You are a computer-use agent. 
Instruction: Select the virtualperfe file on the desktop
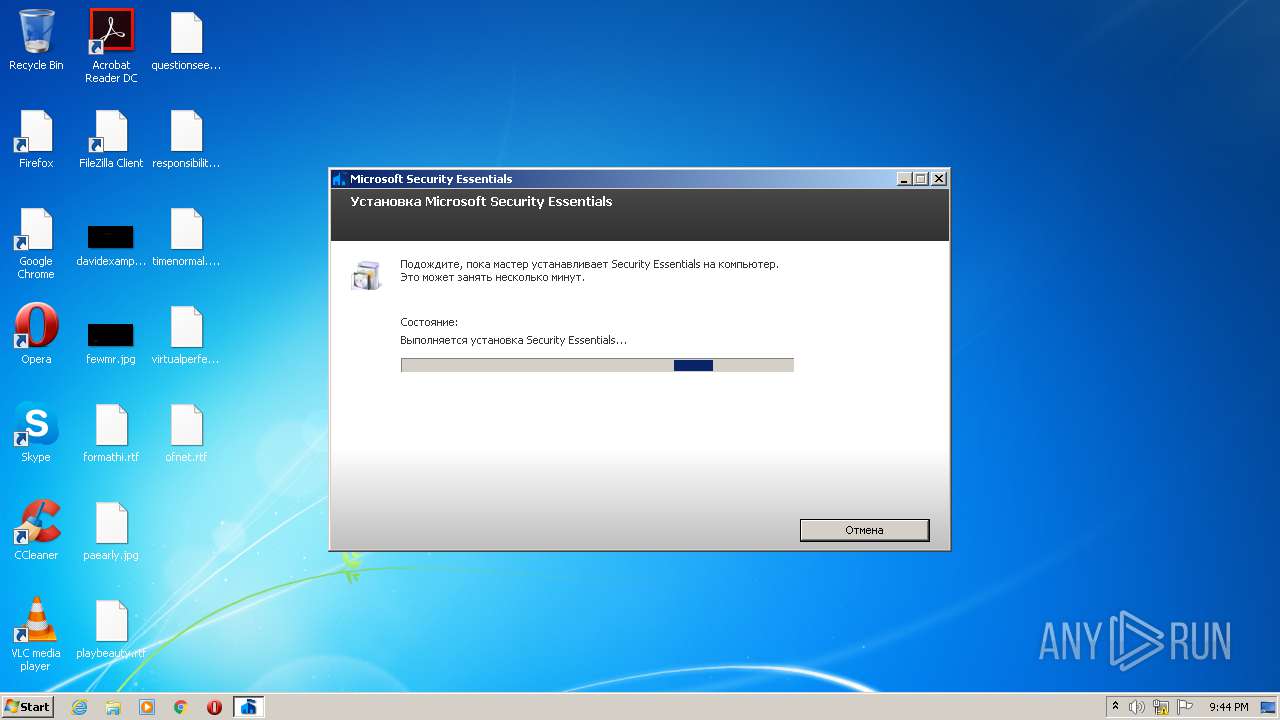(x=186, y=335)
